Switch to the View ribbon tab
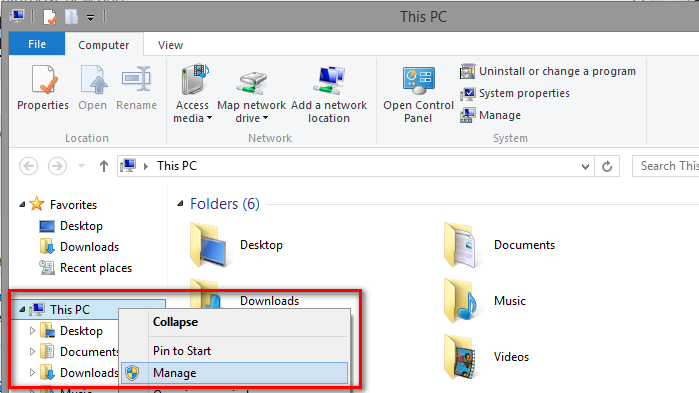 click(x=170, y=45)
